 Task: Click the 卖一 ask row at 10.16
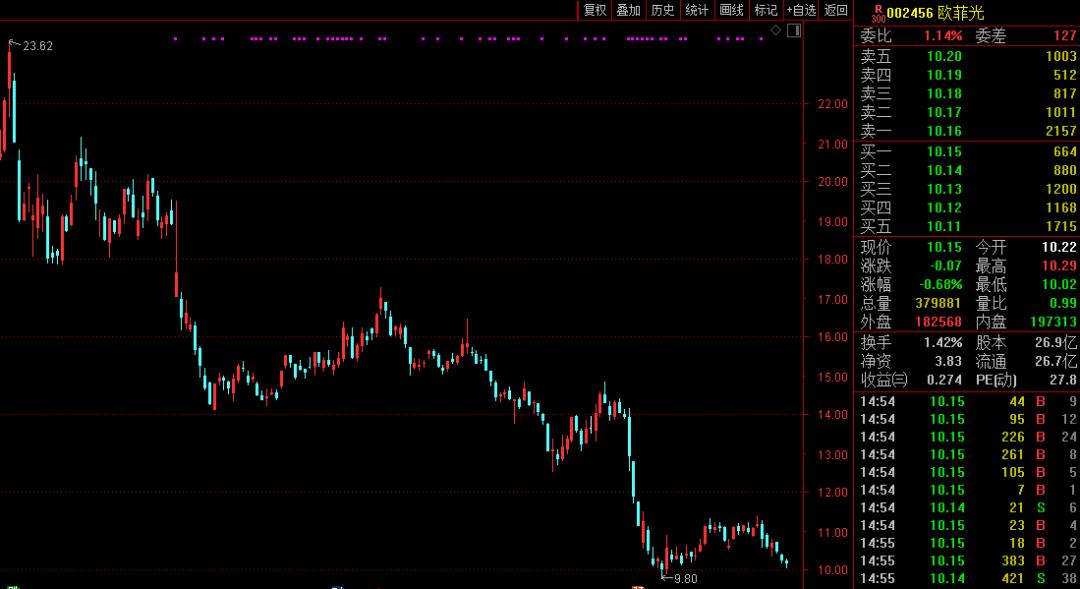(967, 131)
